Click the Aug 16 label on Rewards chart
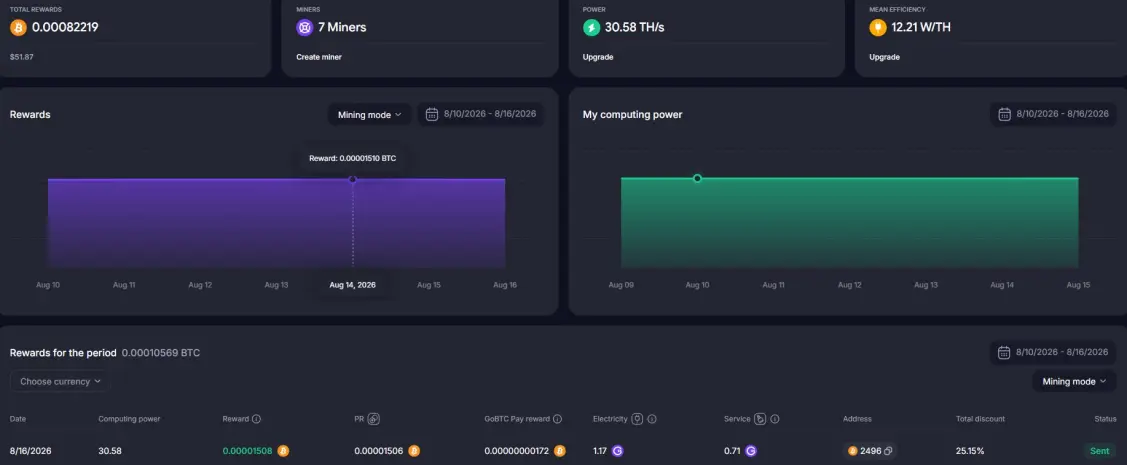 pos(505,285)
